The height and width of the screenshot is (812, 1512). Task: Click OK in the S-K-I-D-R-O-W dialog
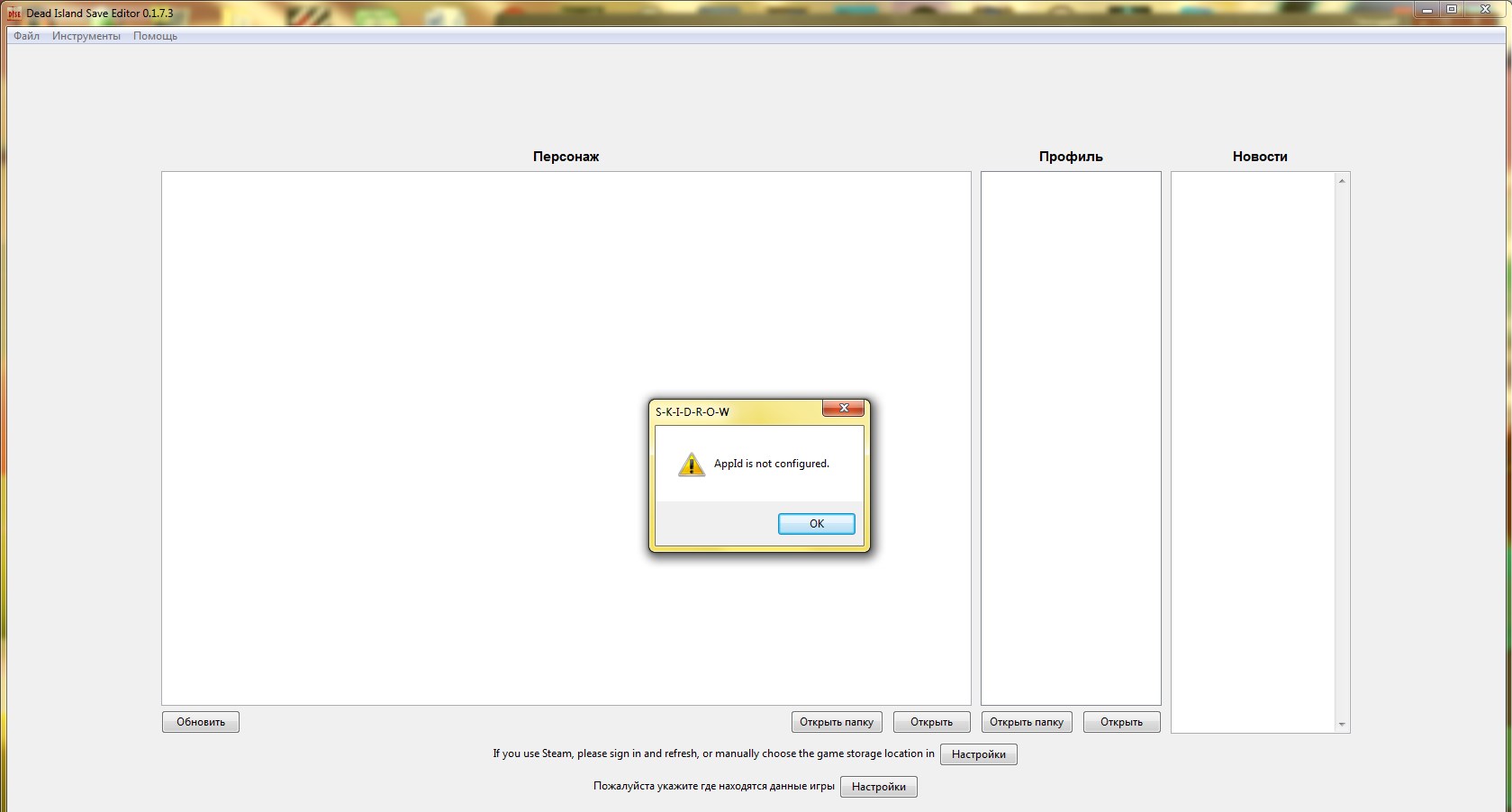pos(817,524)
